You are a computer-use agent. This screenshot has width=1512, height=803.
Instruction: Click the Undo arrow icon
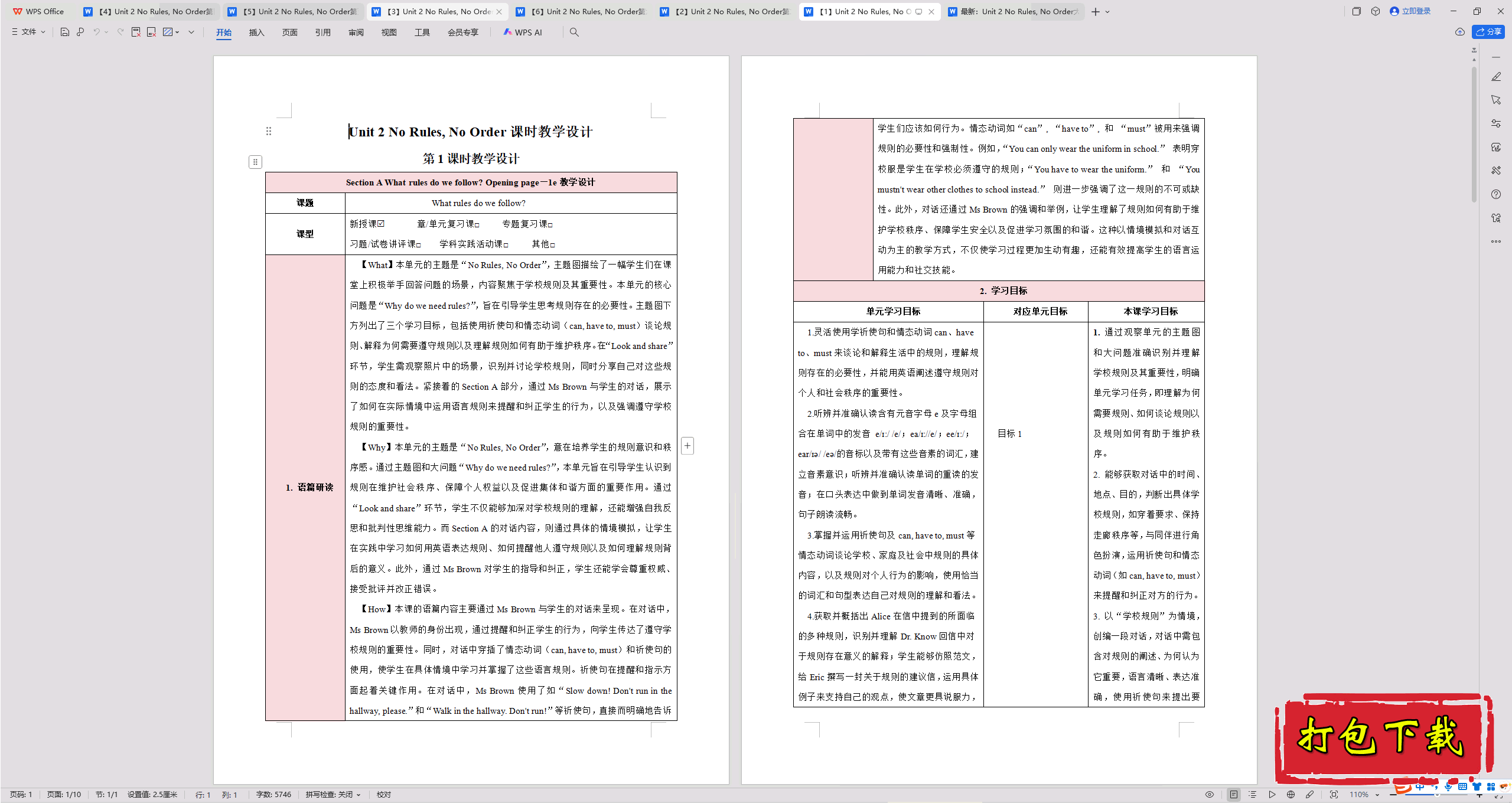pos(96,32)
